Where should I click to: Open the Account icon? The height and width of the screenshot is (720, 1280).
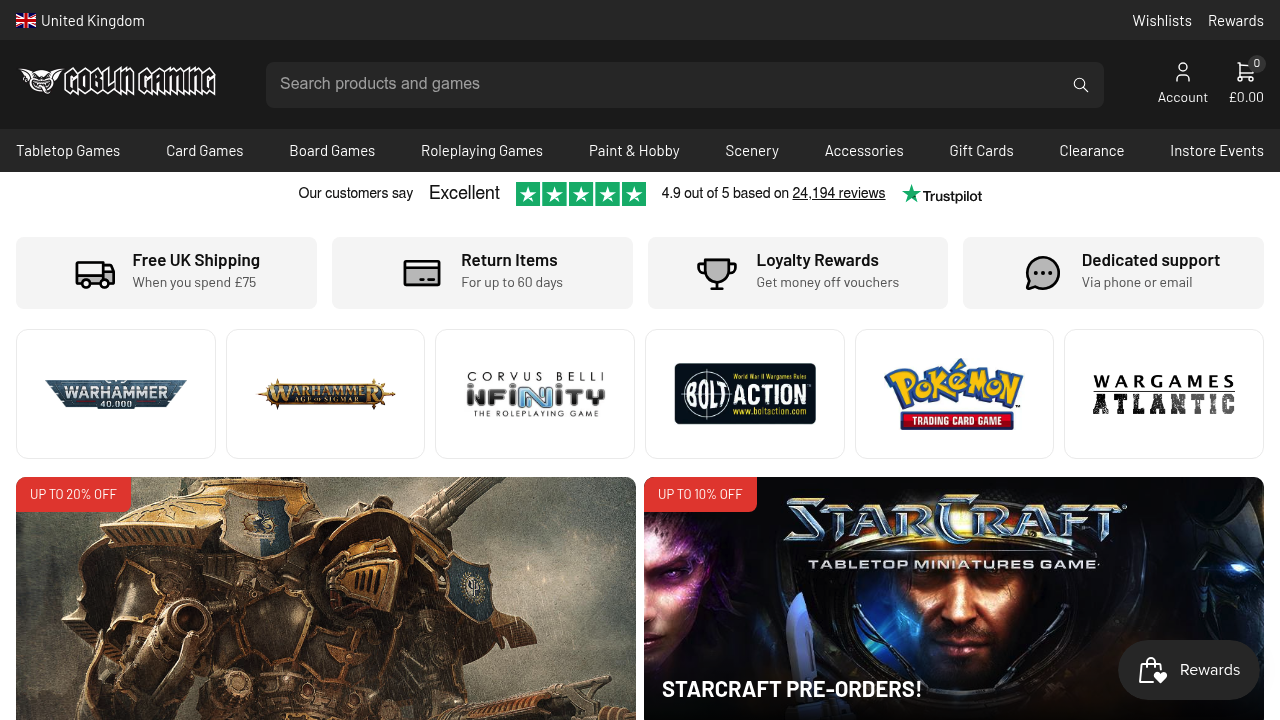point(1183,72)
